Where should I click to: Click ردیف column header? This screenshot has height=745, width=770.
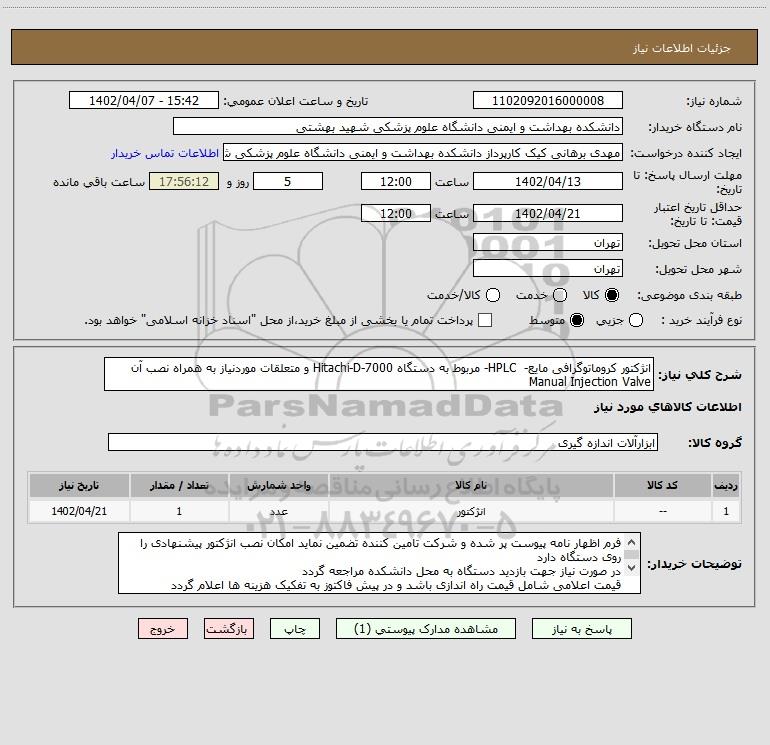coord(726,485)
